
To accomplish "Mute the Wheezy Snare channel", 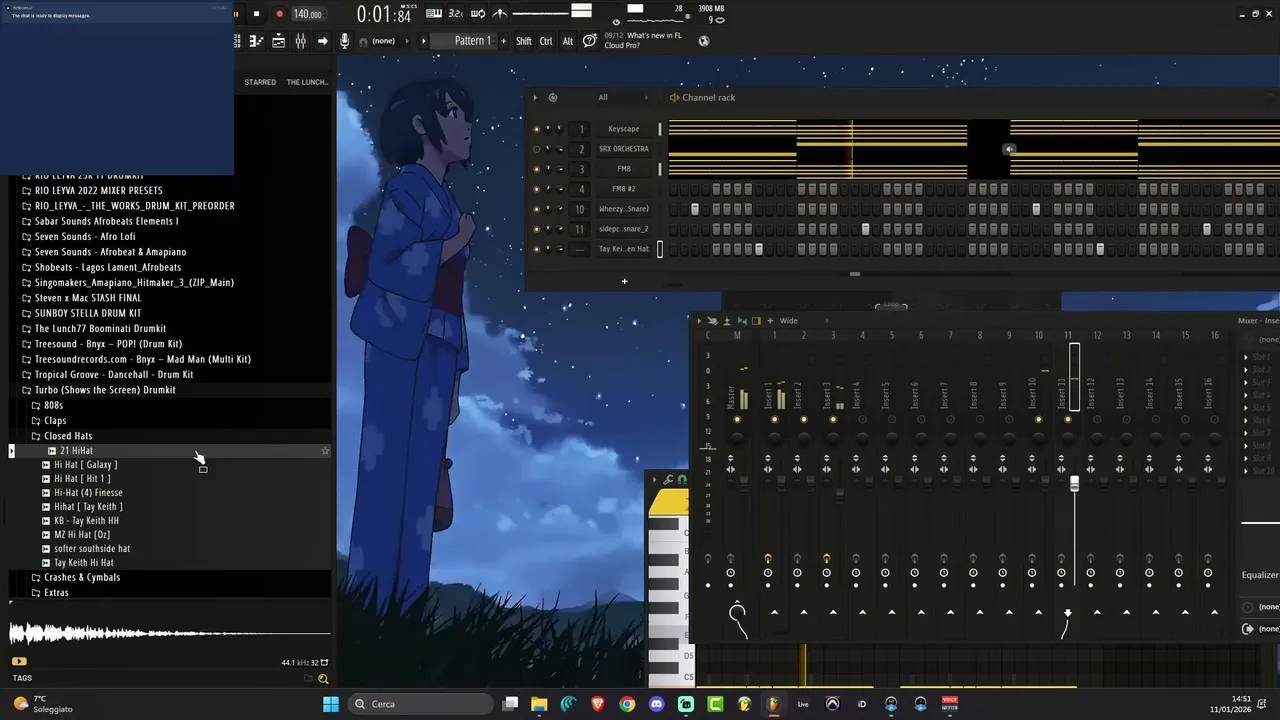I will tap(536, 209).
